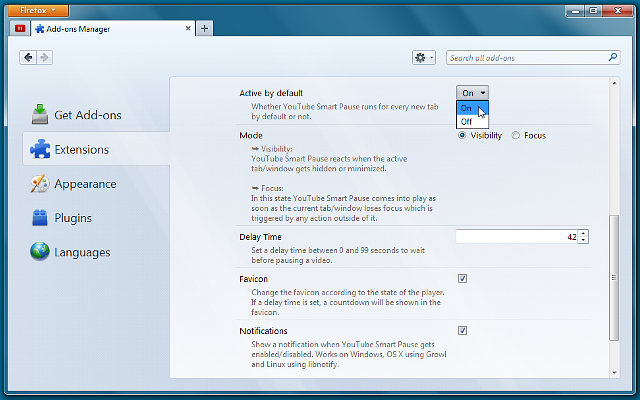This screenshot has width=640, height=400.
Task: Click the Languages globe icon
Action: (x=40, y=252)
